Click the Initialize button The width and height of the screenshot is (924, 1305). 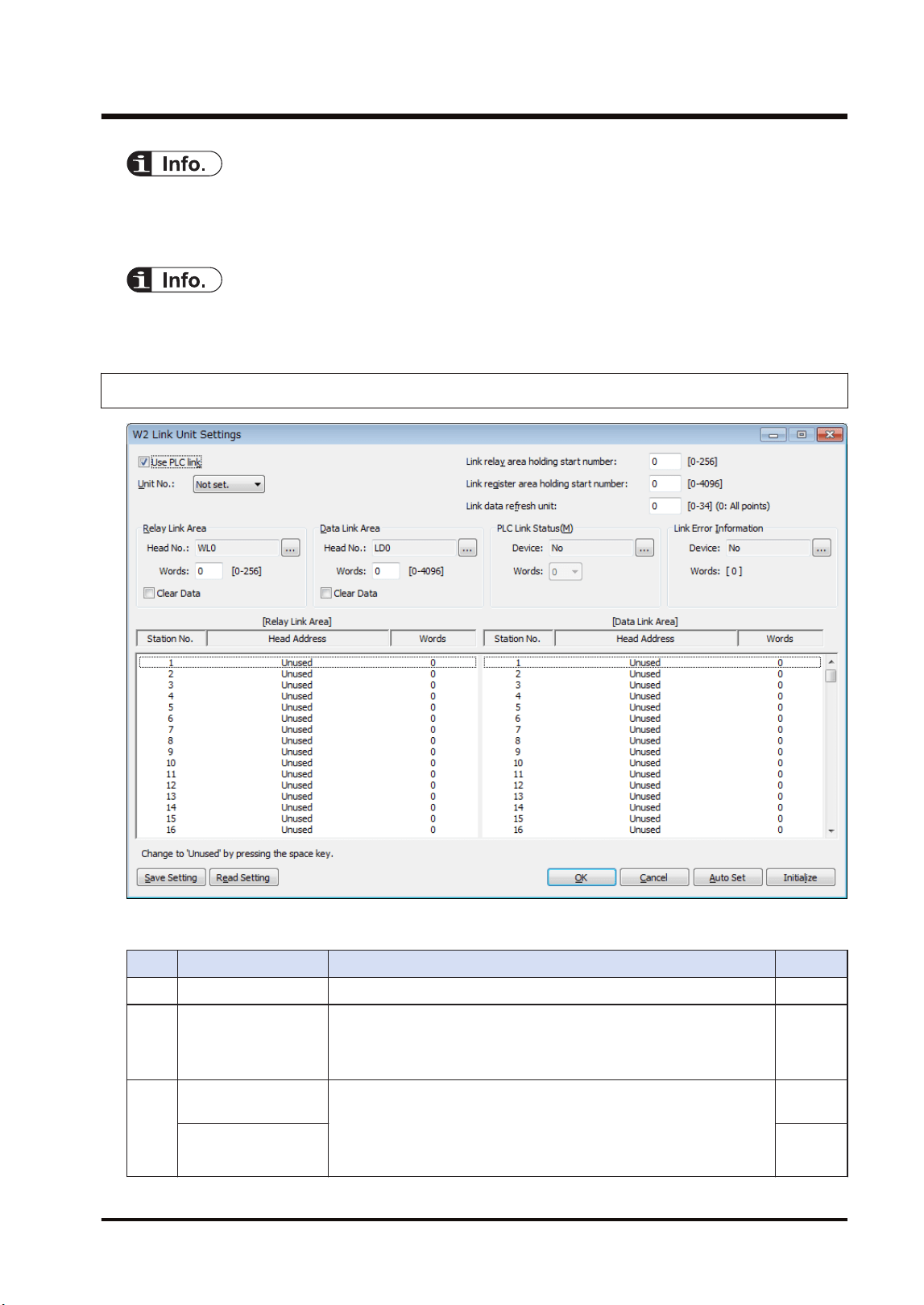[x=800, y=877]
